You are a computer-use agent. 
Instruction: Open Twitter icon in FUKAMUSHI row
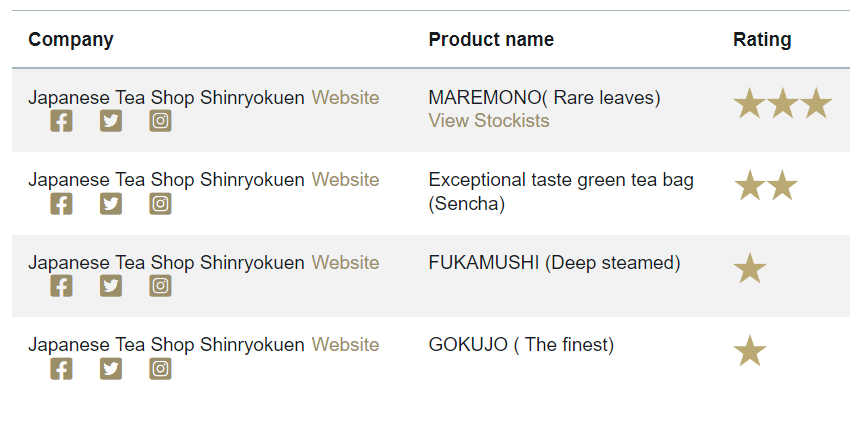[x=111, y=286]
